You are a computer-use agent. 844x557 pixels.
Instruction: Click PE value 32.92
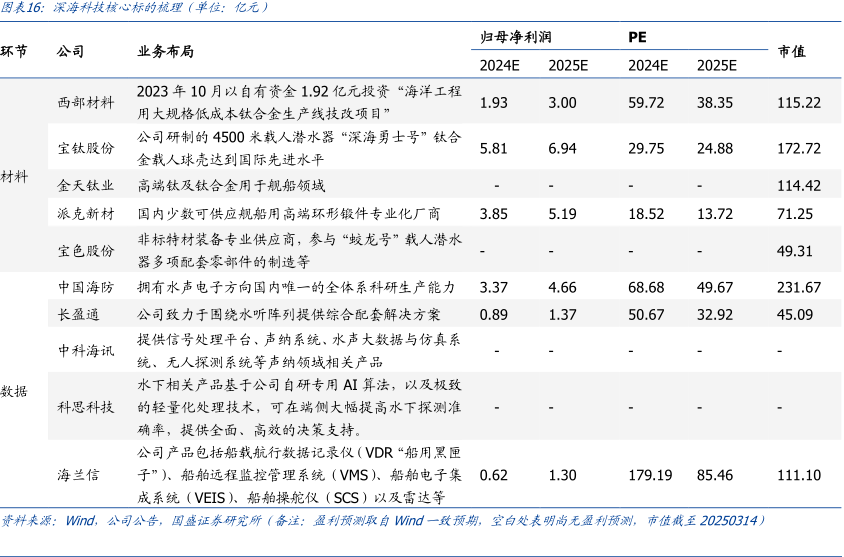point(715,314)
